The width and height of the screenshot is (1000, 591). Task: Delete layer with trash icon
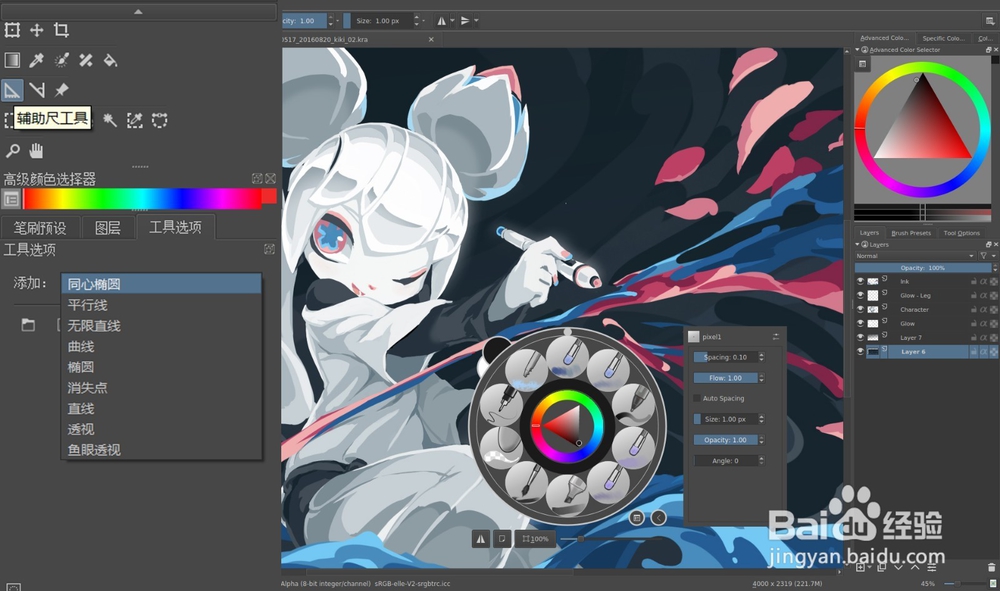click(991, 567)
